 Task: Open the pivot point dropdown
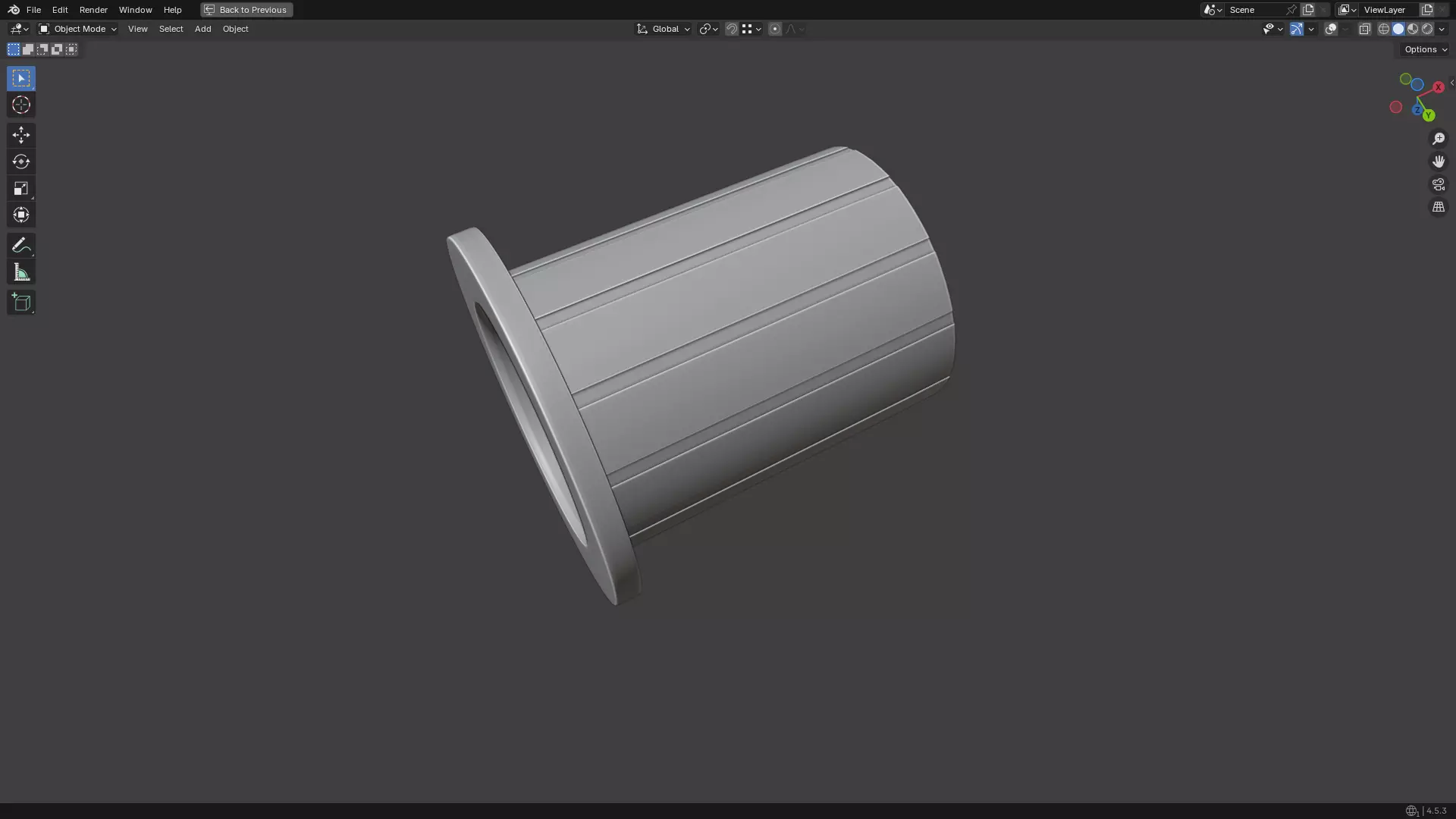pyautogui.click(x=708, y=29)
